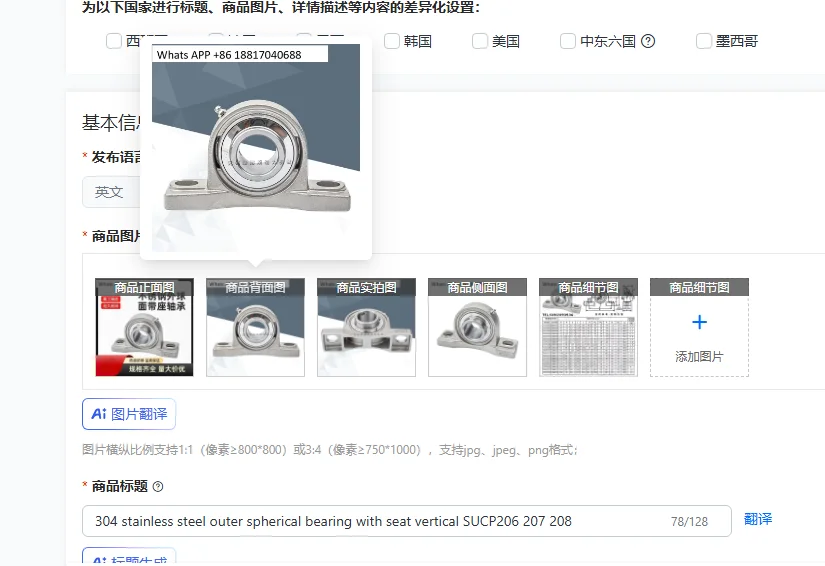The height and width of the screenshot is (566, 825).
Task: Click the 翻译 link beside title field
Action: (758, 519)
